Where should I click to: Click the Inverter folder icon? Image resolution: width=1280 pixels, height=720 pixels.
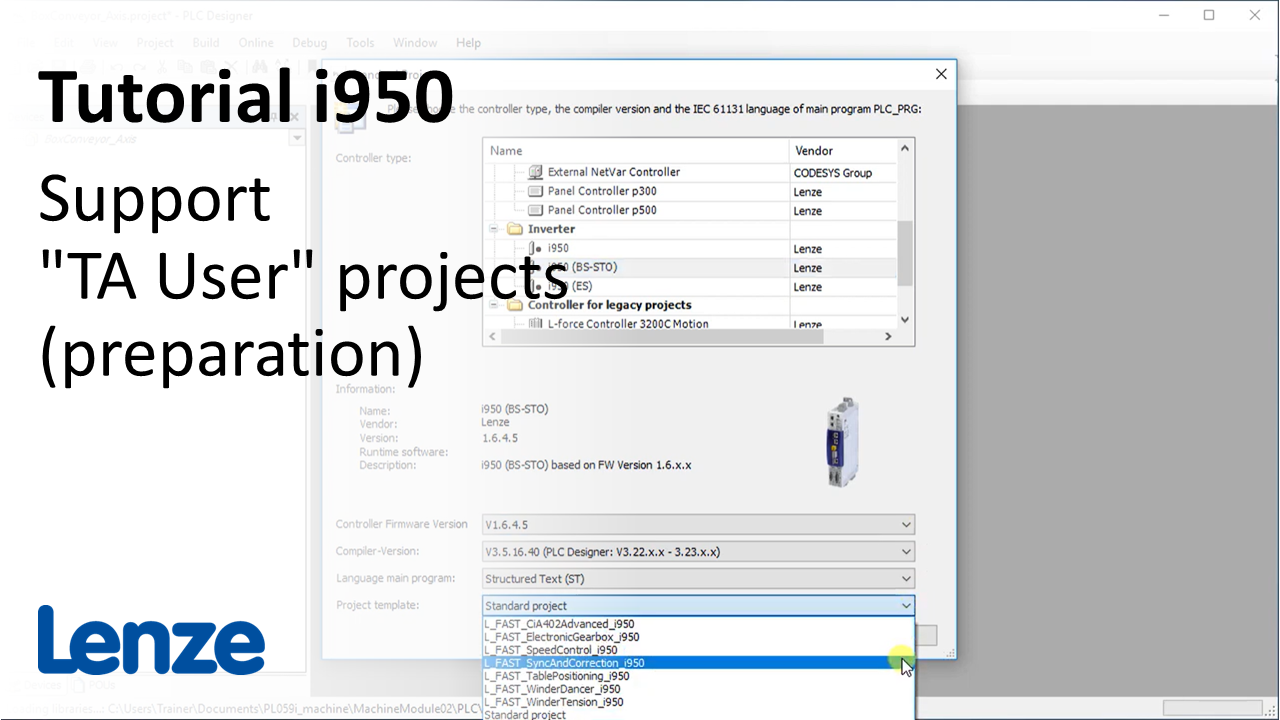click(x=515, y=229)
